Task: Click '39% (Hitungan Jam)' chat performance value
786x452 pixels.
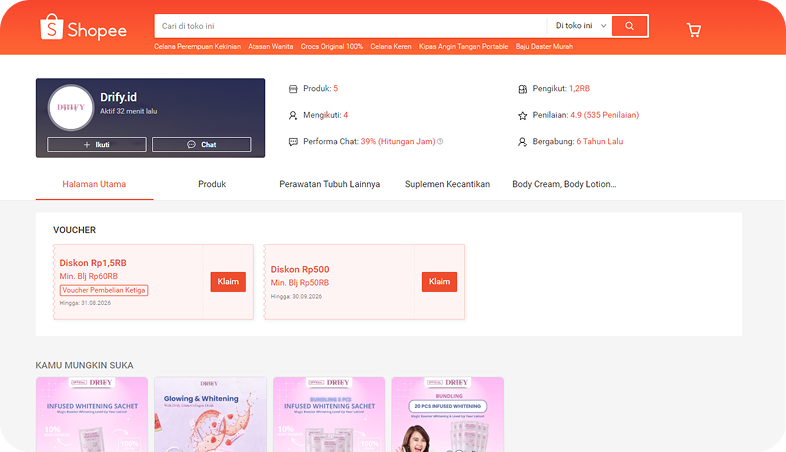Action: 398,141
